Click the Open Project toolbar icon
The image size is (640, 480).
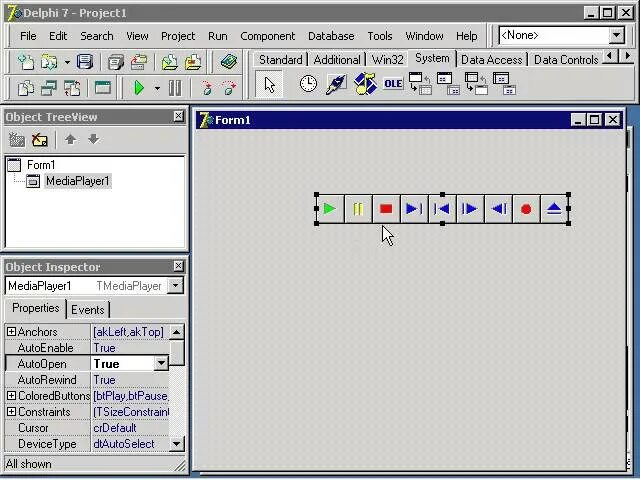tap(139, 62)
